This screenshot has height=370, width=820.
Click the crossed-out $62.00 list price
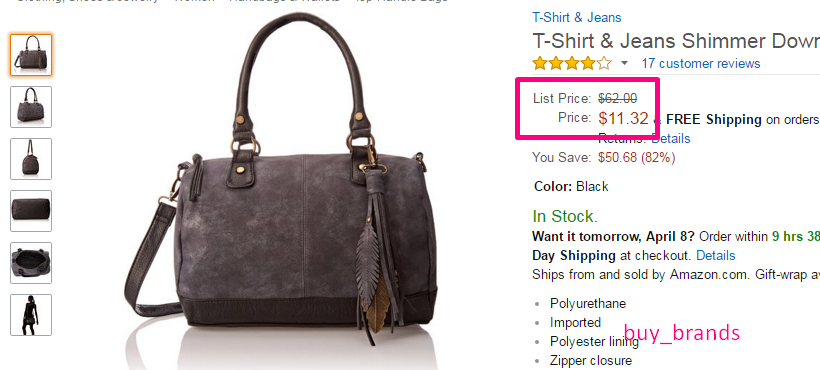[x=618, y=98]
